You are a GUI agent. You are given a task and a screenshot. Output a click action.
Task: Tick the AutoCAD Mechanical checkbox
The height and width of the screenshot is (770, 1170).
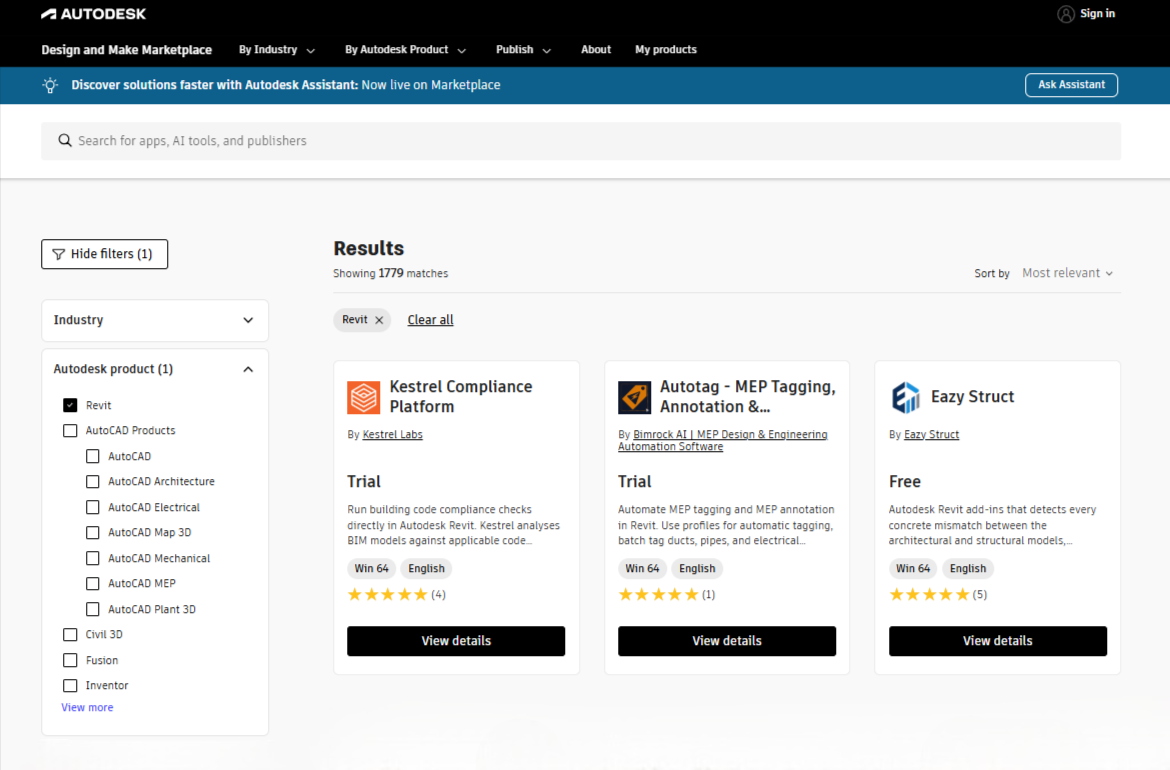coord(93,558)
